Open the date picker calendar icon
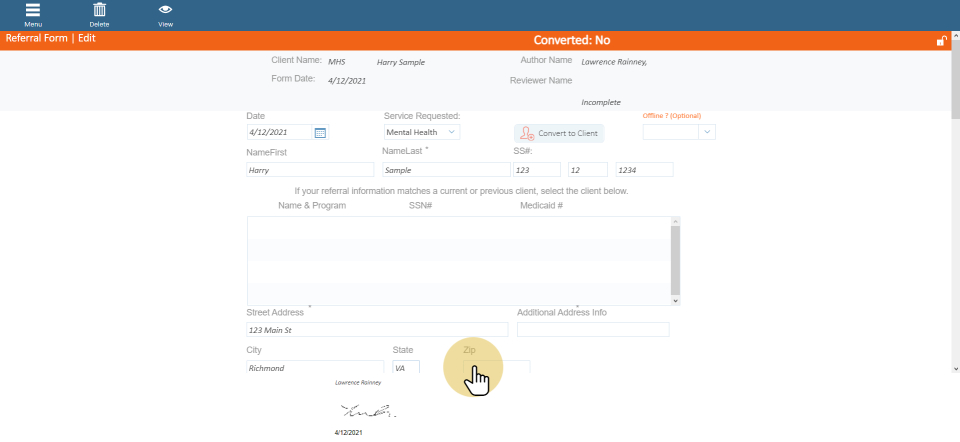960x442 pixels. coord(320,132)
